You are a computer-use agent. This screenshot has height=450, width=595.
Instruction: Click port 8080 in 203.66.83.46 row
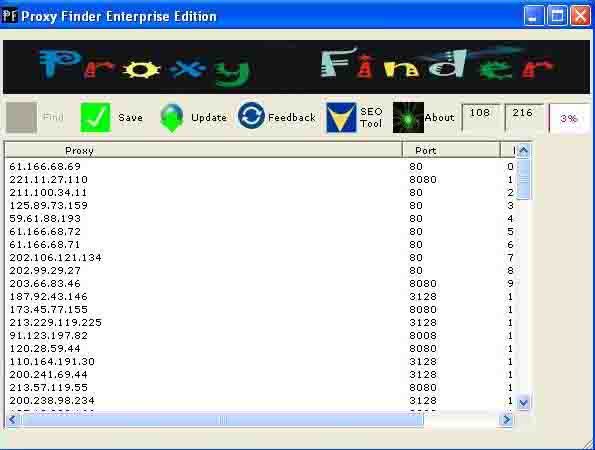point(423,283)
